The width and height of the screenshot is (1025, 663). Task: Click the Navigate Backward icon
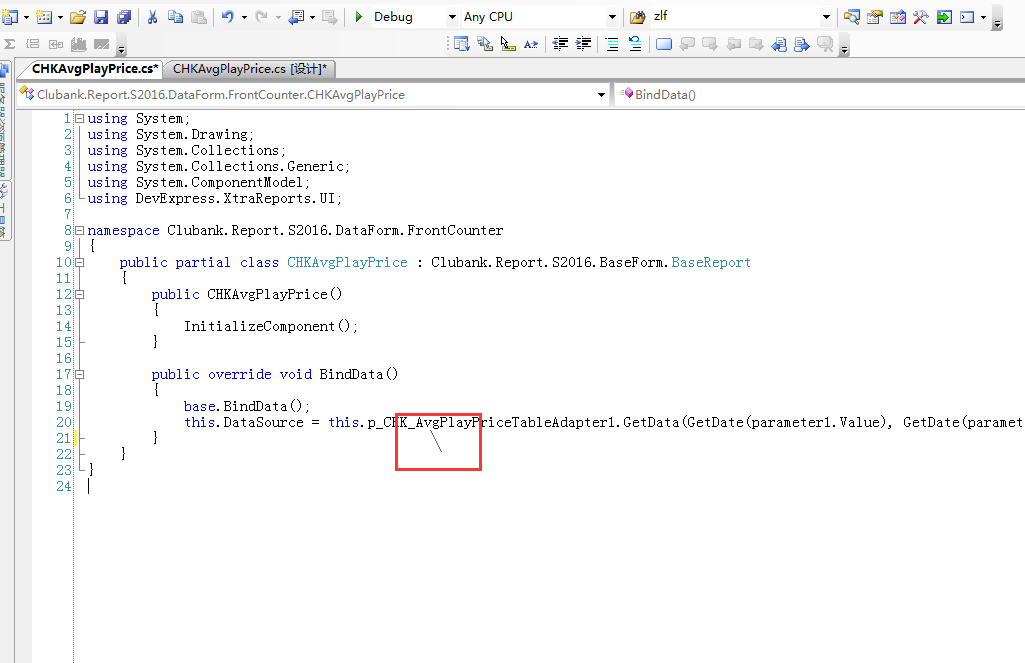[296, 17]
